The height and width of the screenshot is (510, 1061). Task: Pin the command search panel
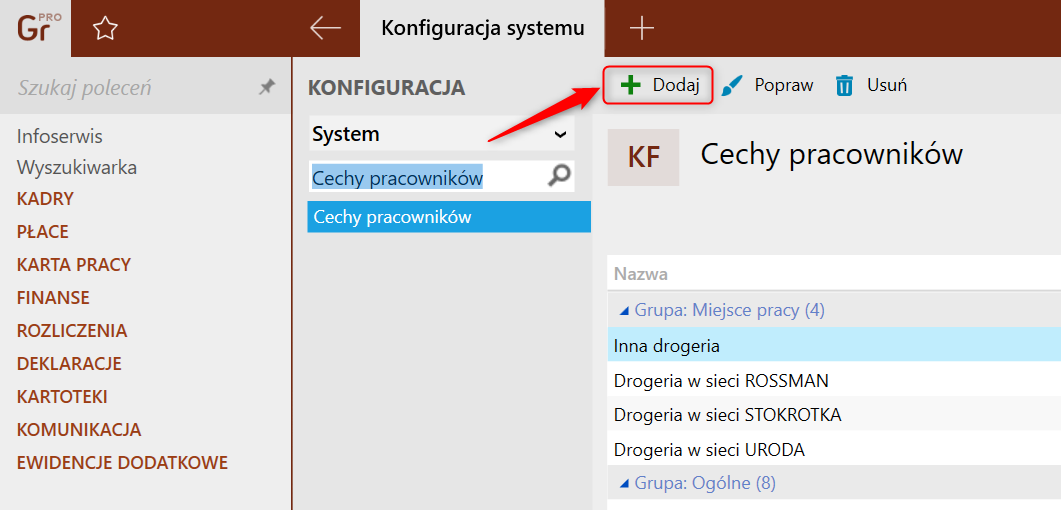click(x=266, y=88)
